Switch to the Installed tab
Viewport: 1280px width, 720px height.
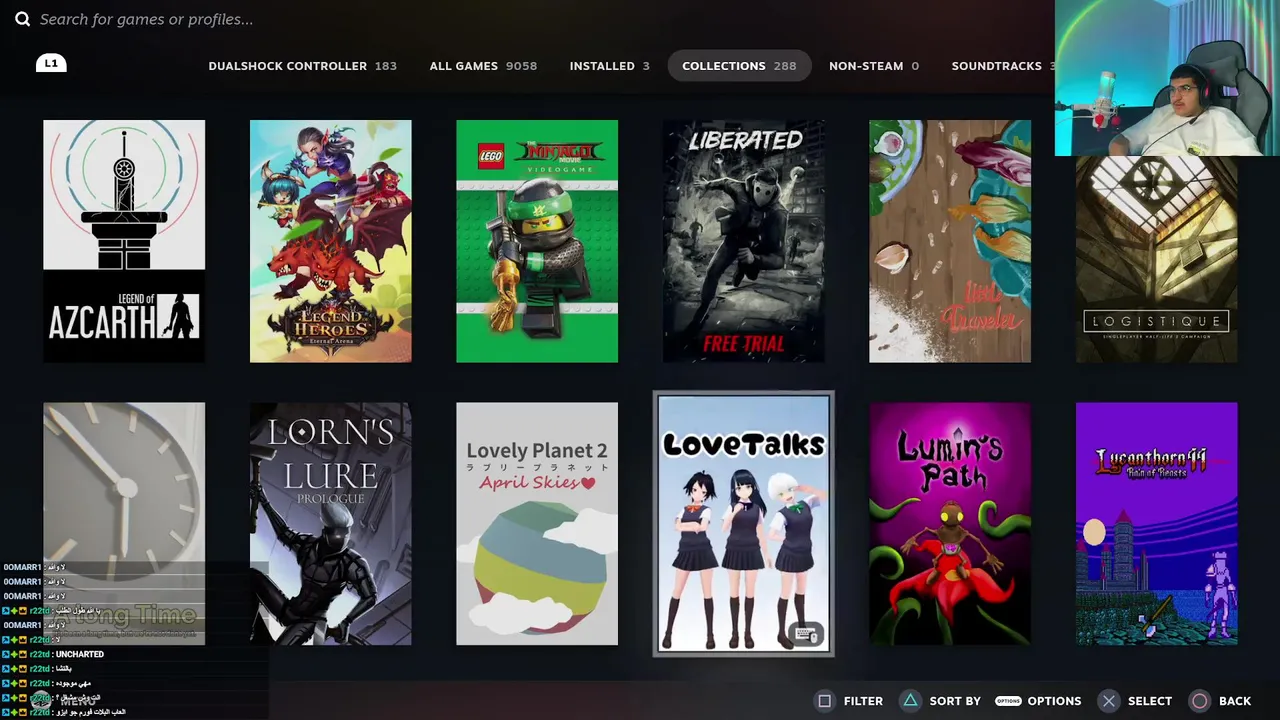(x=609, y=66)
